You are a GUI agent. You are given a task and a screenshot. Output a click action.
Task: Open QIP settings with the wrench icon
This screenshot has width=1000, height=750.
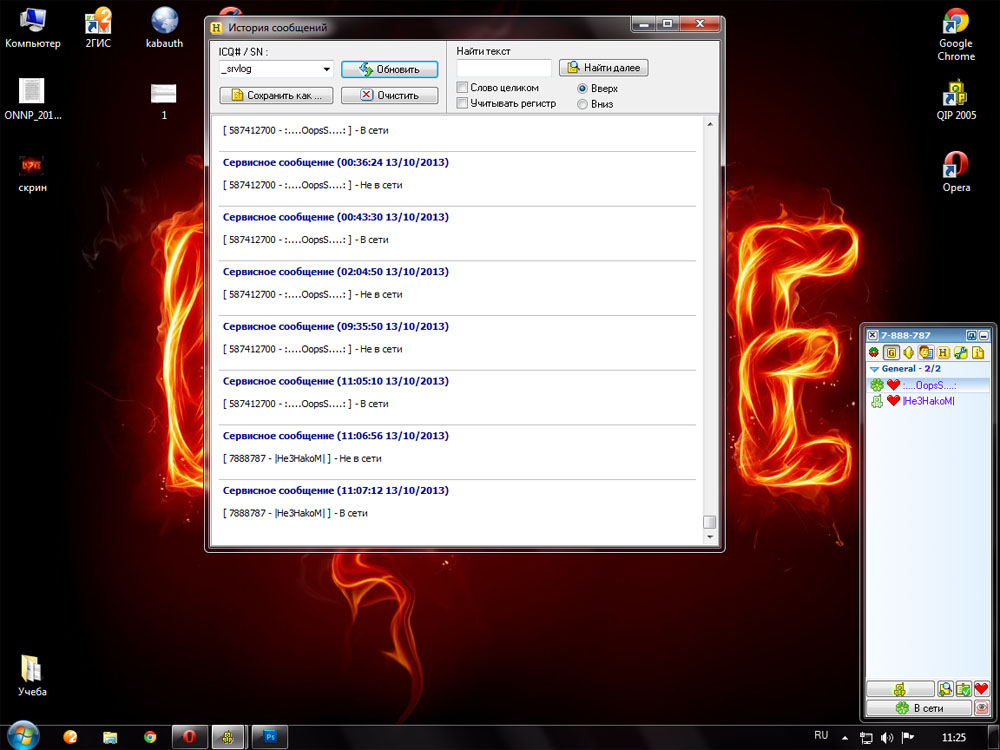[960, 352]
